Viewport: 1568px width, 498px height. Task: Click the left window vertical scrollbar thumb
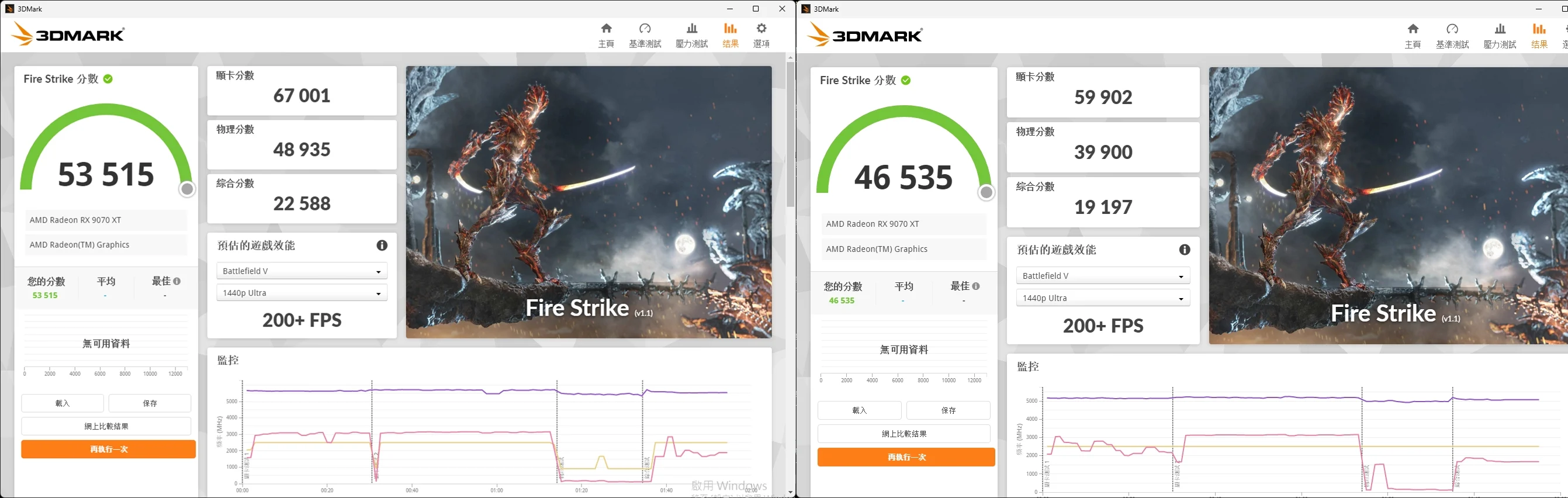click(790, 134)
